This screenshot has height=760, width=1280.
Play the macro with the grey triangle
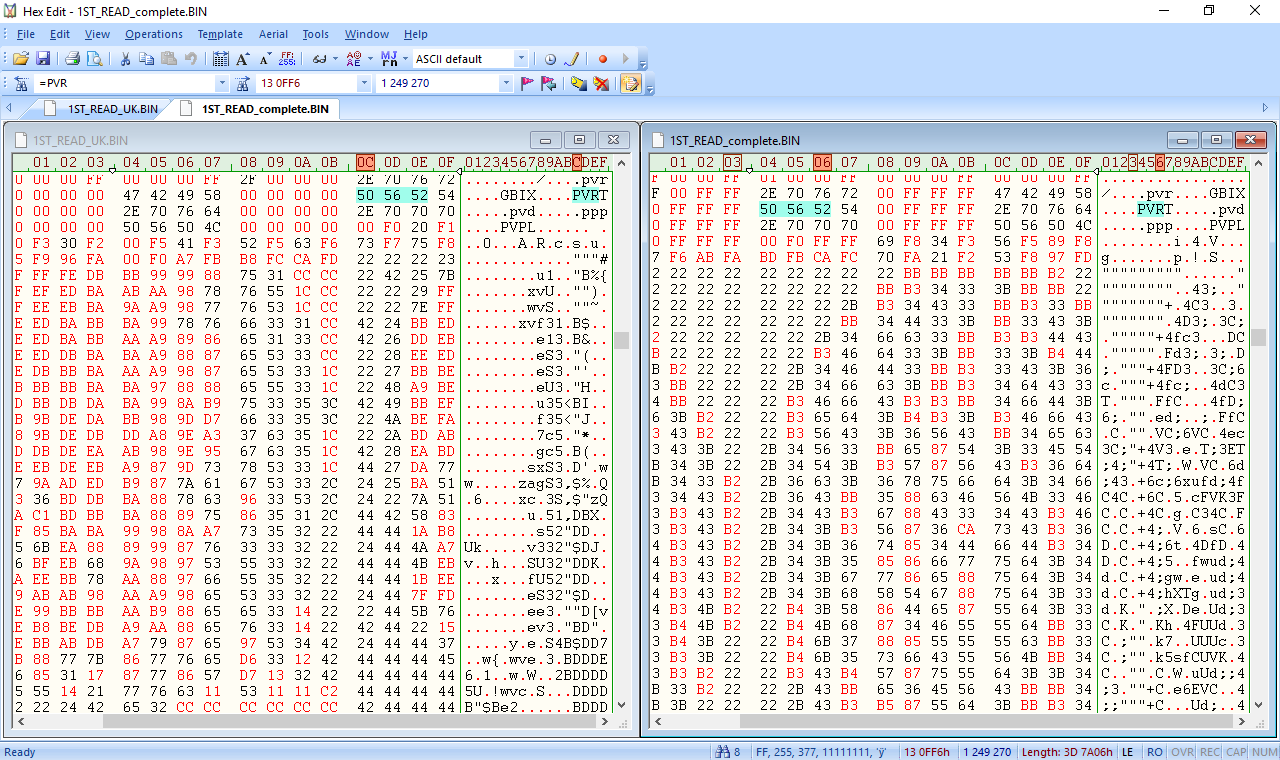[x=626, y=59]
